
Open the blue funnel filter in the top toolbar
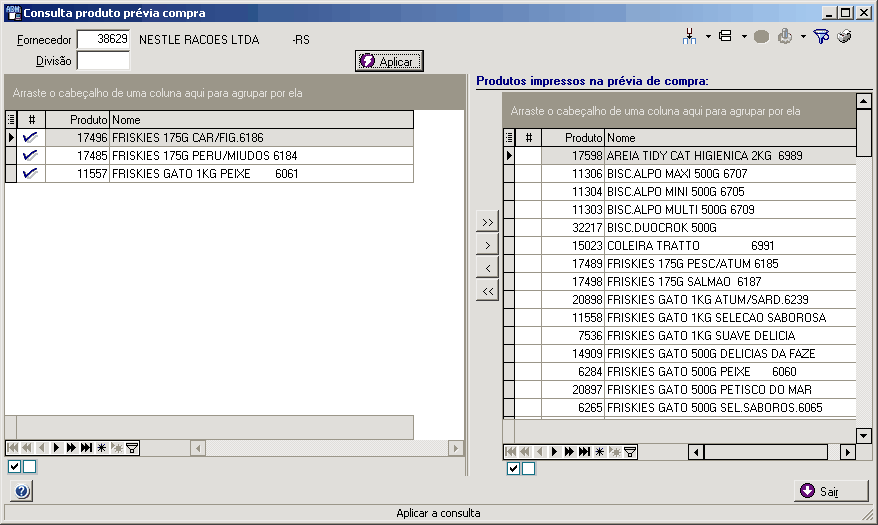coord(821,37)
